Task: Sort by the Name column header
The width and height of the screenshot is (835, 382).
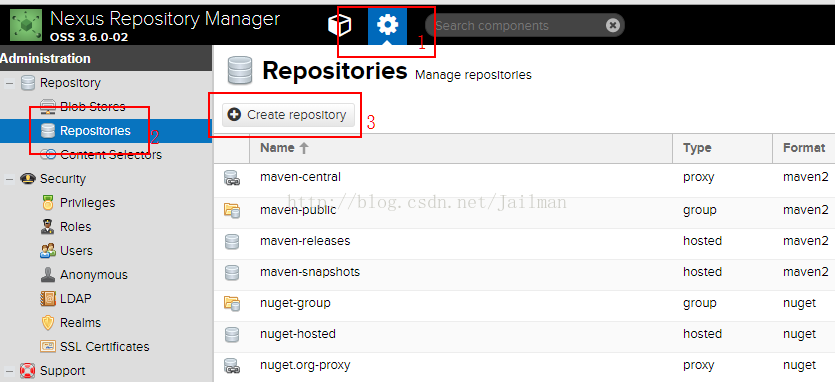Action: [460, 148]
